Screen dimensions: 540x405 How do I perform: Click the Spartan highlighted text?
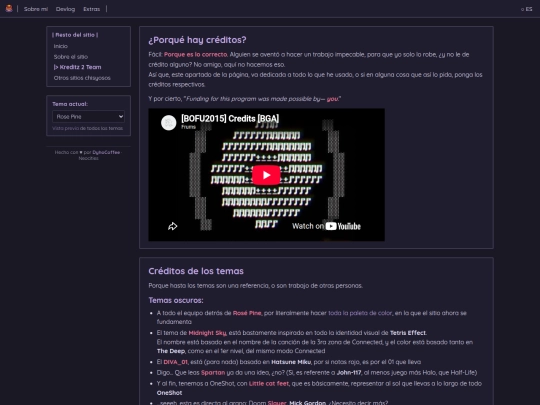pos(213,373)
